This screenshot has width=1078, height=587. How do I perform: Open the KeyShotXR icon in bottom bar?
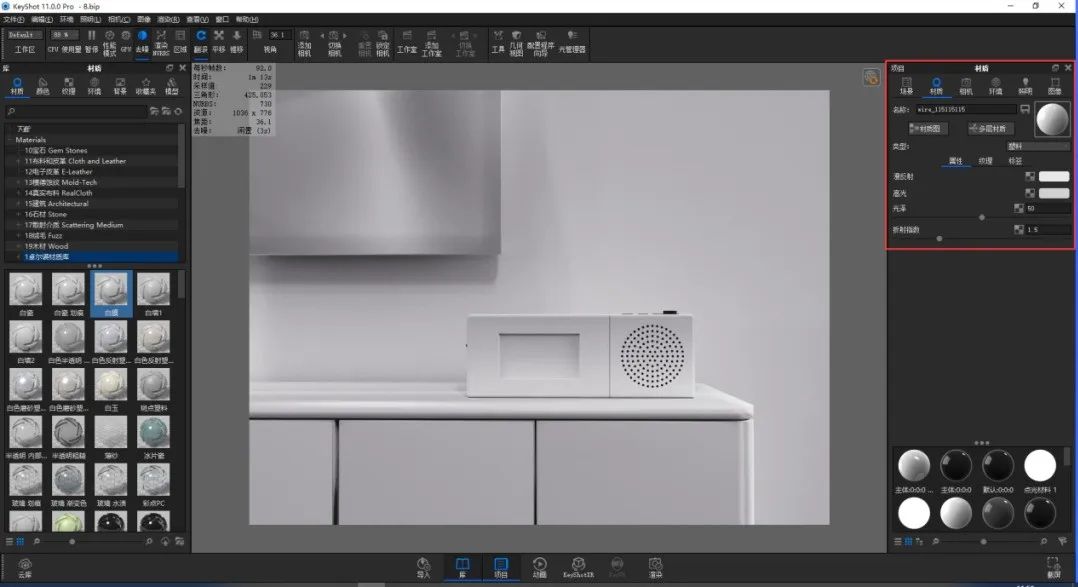point(578,568)
